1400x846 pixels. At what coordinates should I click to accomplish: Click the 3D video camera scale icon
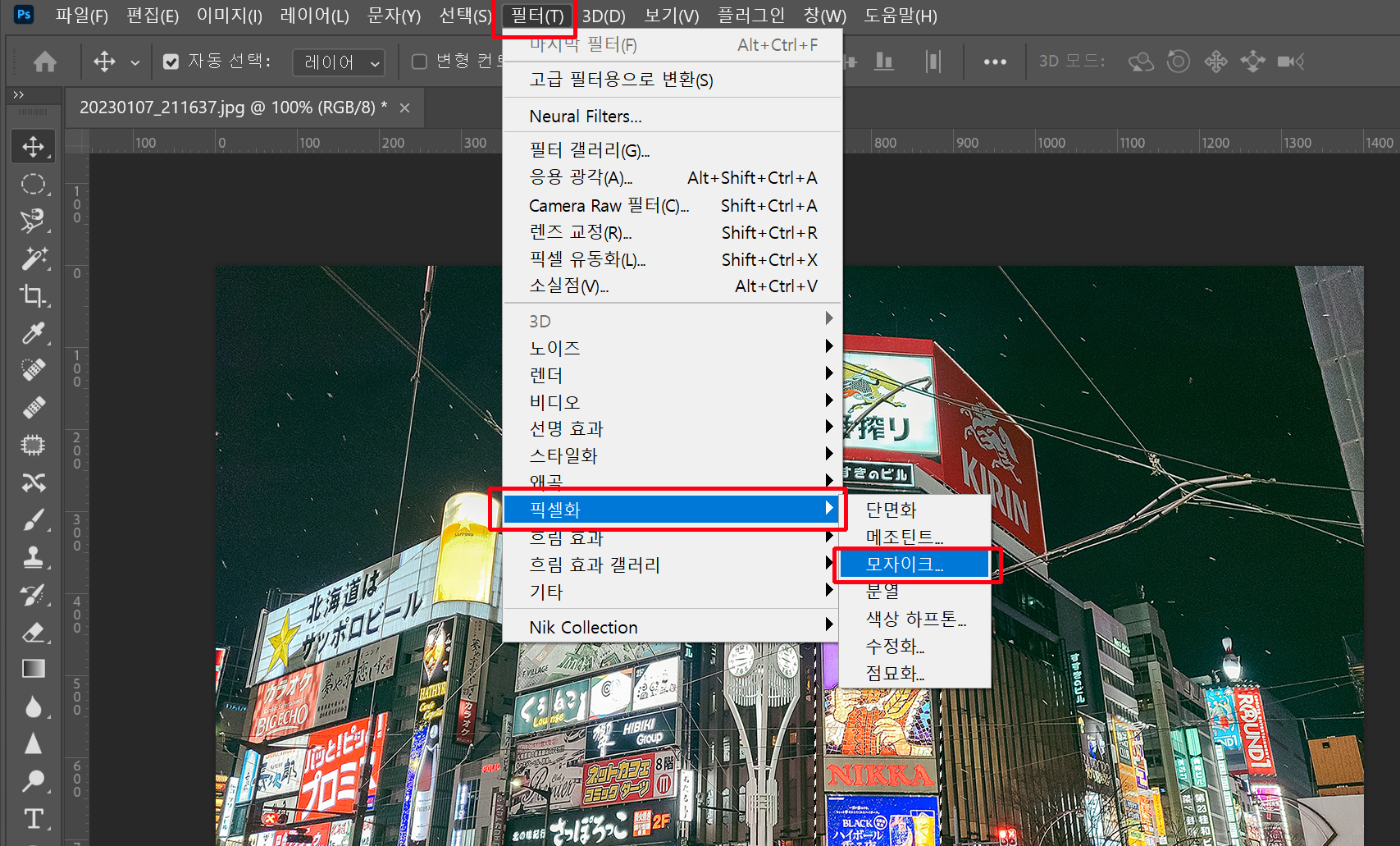1291,62
